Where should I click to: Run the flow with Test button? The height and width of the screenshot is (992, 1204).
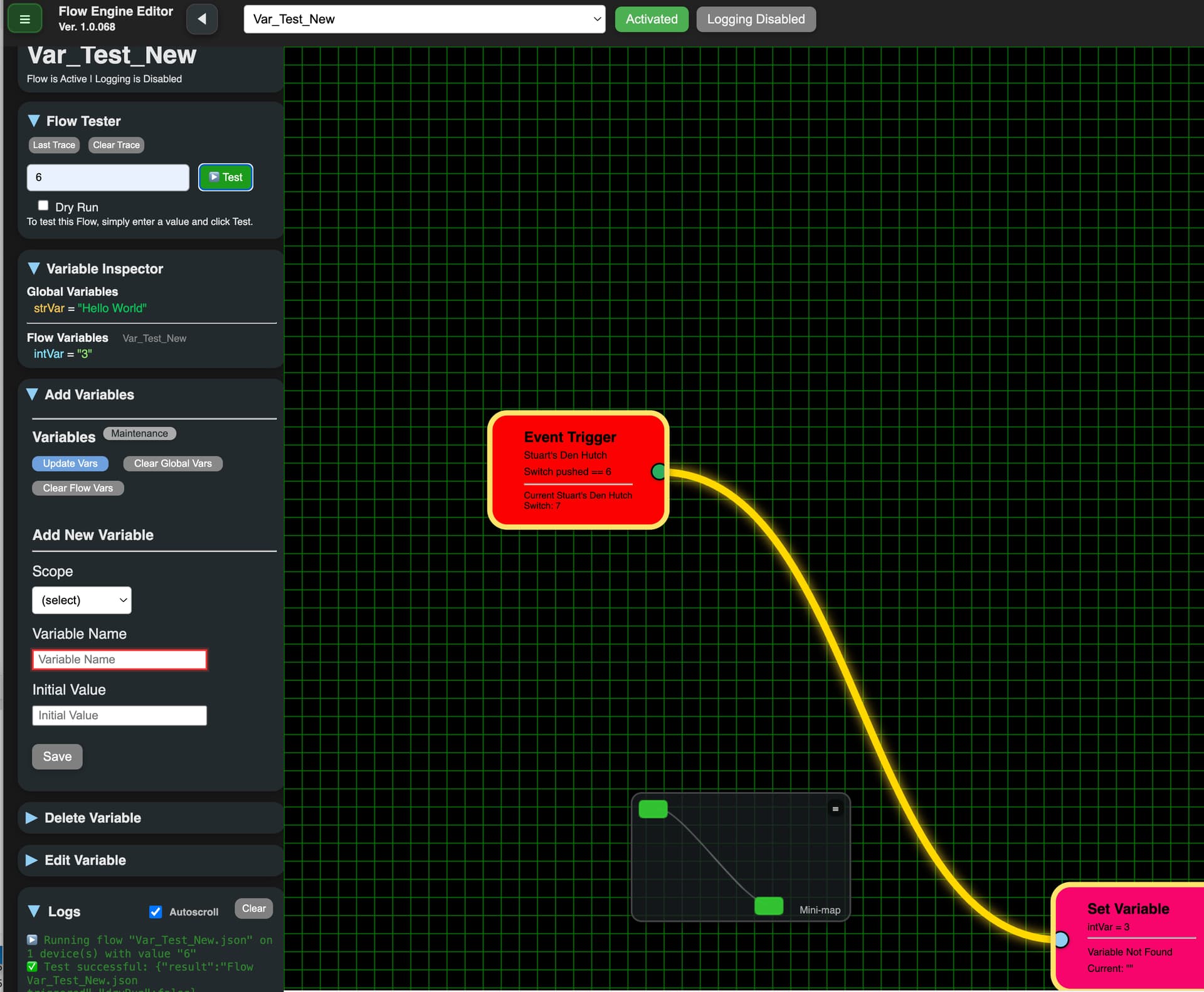[x=225, y=177]
